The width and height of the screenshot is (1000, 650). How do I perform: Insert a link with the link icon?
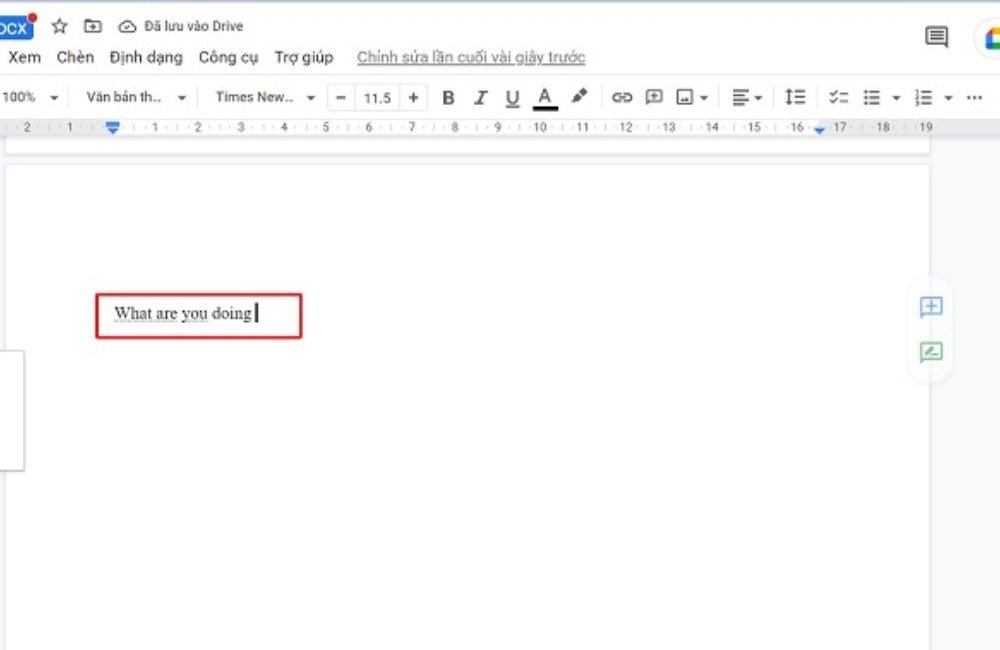tap(624, 97)
